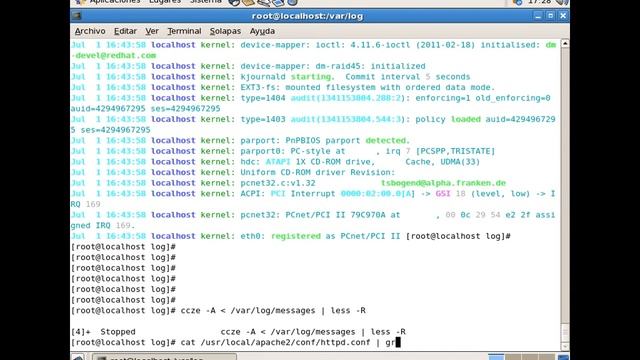The height and width of the screenshot is (360, 640).
Task: Click the dm-devel@redhat.com address
Action: (113, 56)
